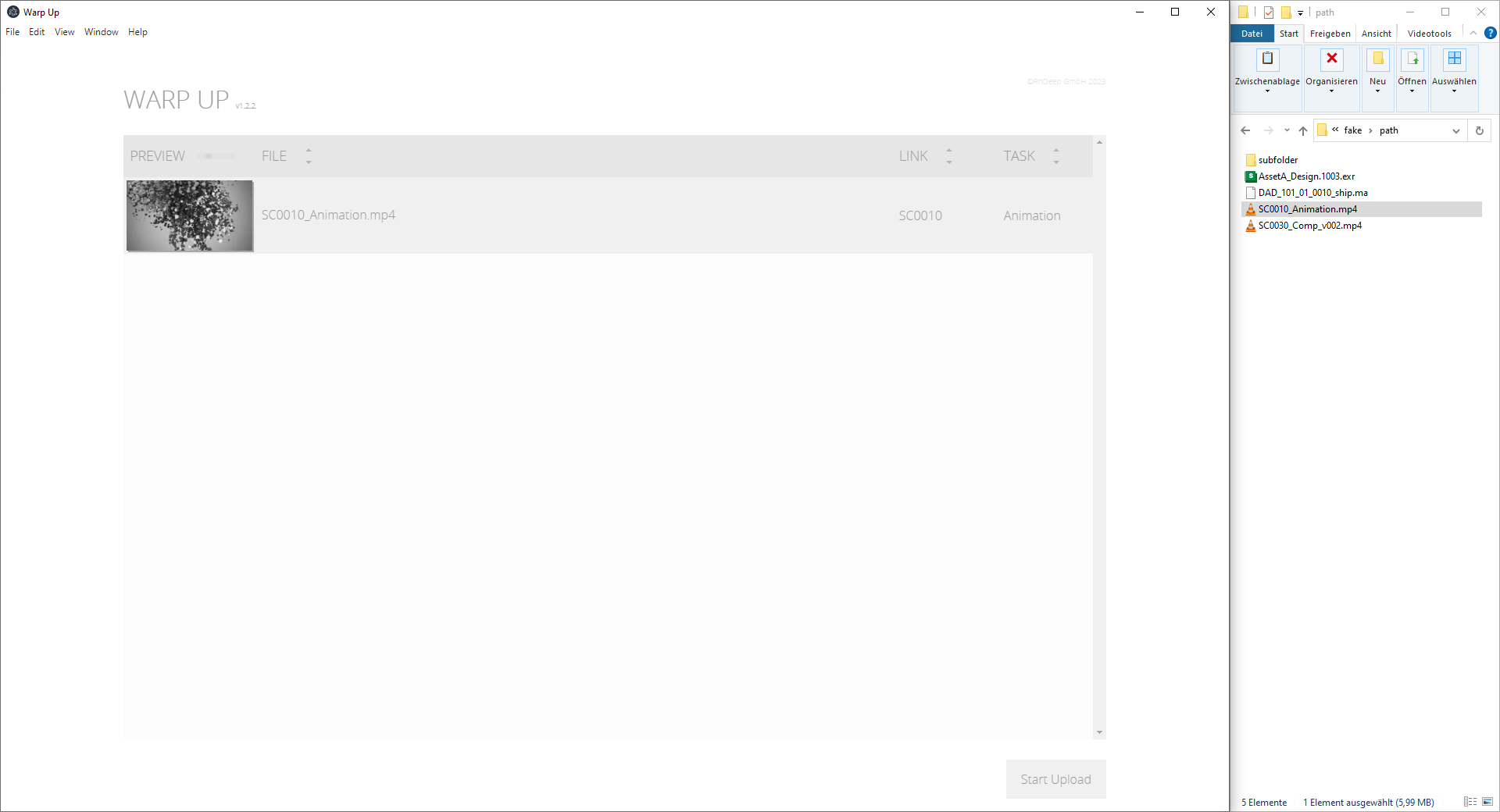
Task: Click the Auswählen grid icon
Action: (x=1454, y=59)
